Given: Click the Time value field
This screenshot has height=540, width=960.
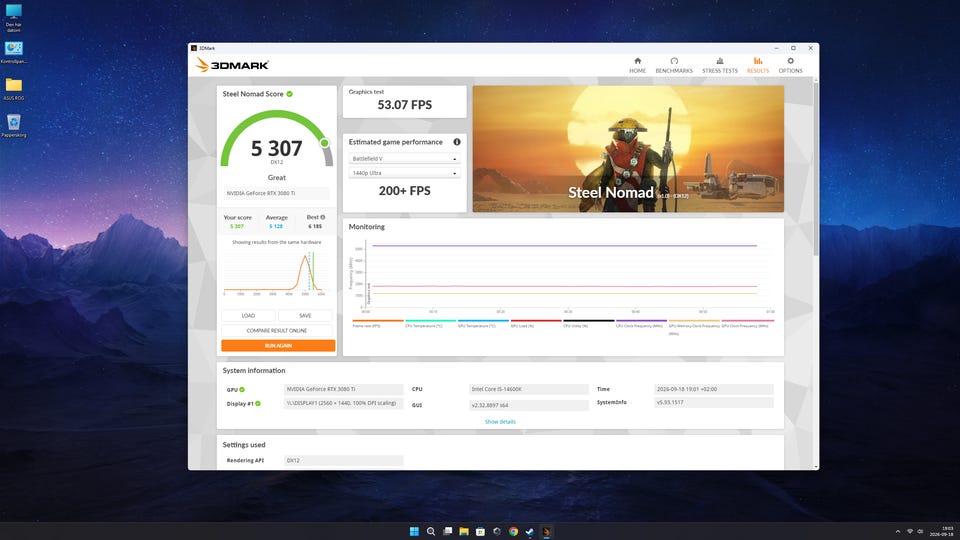Looking at the screenshot, I should point(714,389).
